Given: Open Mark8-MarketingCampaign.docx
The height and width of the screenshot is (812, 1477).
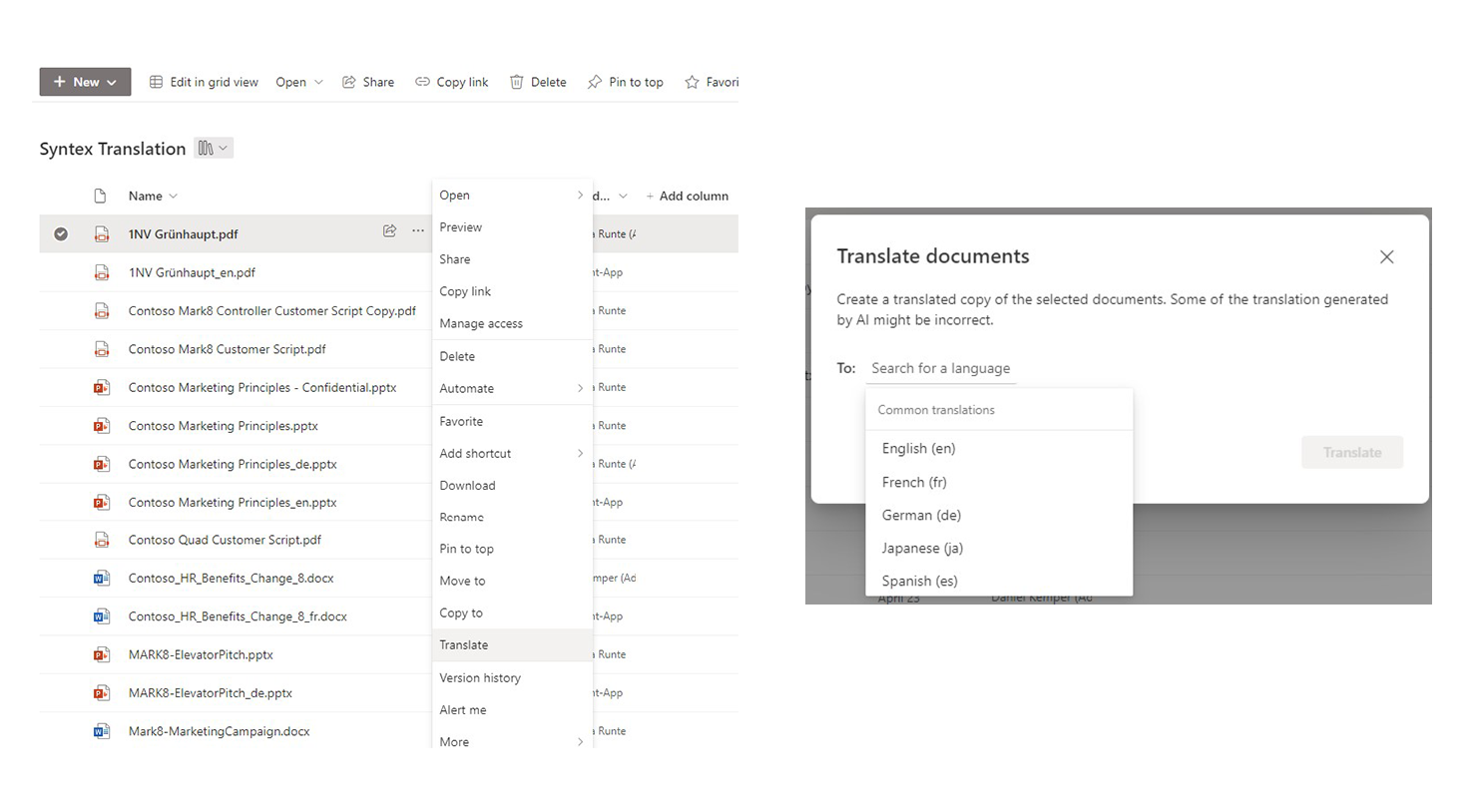Looking at the screenshot, I should click(220, 731).
